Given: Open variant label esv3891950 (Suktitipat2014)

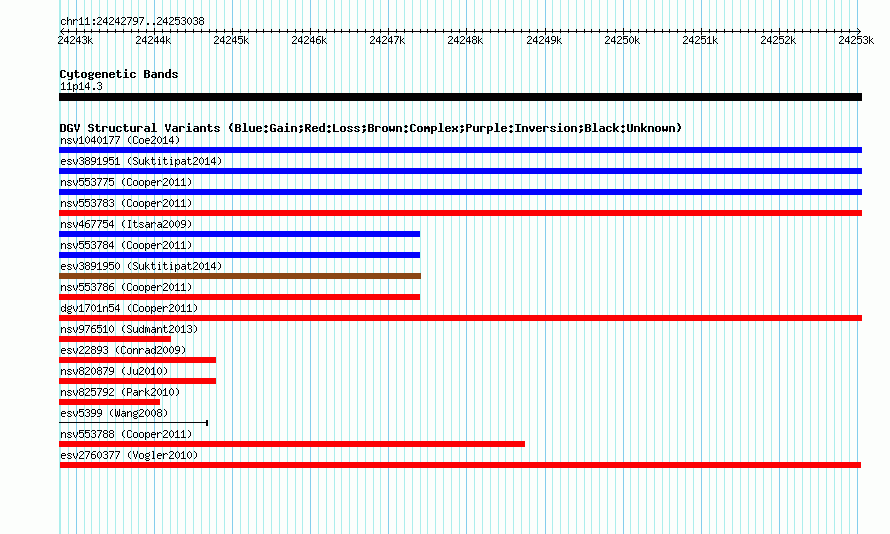Looking at the screenshot, I should tap(141, 266).
